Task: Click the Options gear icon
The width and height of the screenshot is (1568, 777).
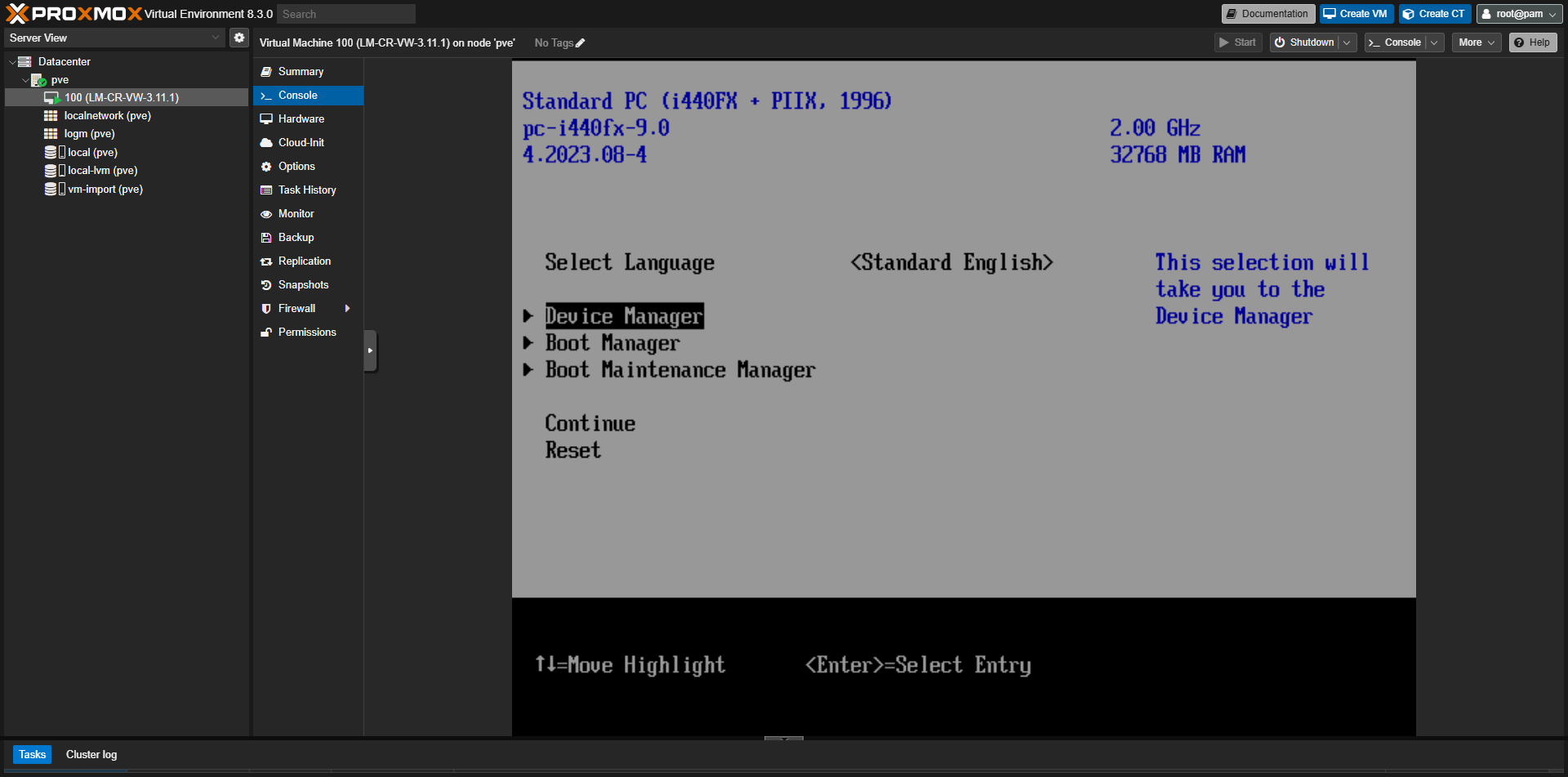Action: click(x=267, y=166)
